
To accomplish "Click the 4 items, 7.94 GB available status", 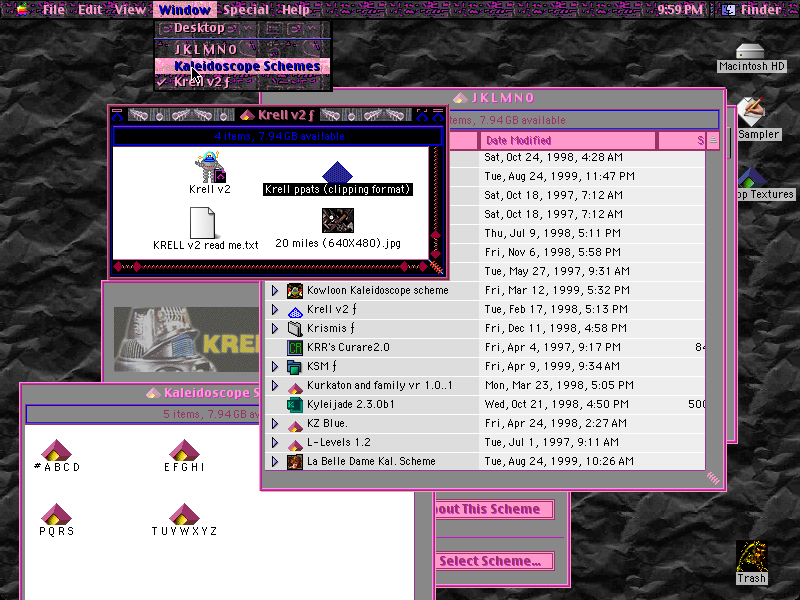I will tap(278, 136).
